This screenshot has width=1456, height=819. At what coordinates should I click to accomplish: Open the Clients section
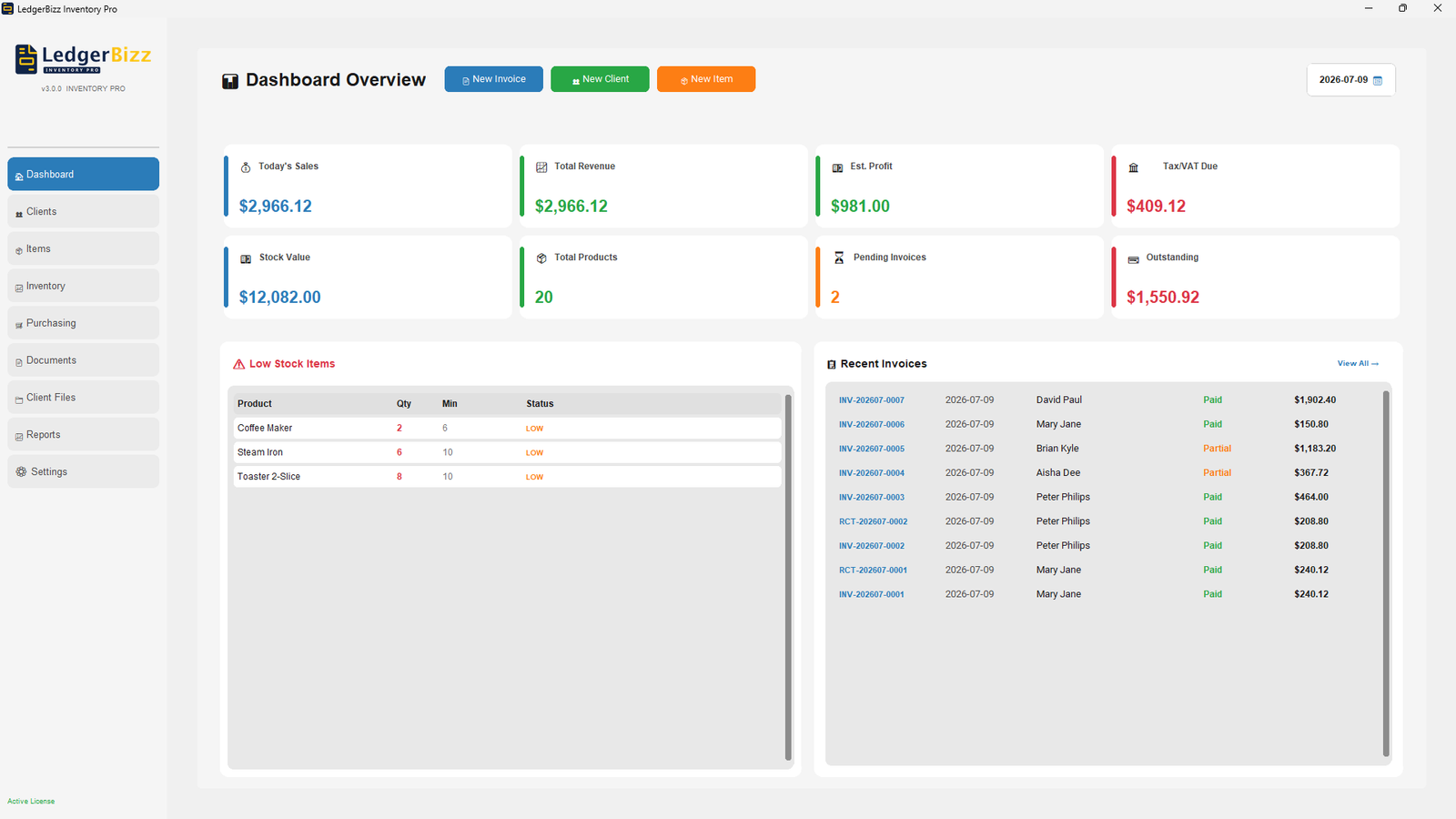tap(83, 211)
